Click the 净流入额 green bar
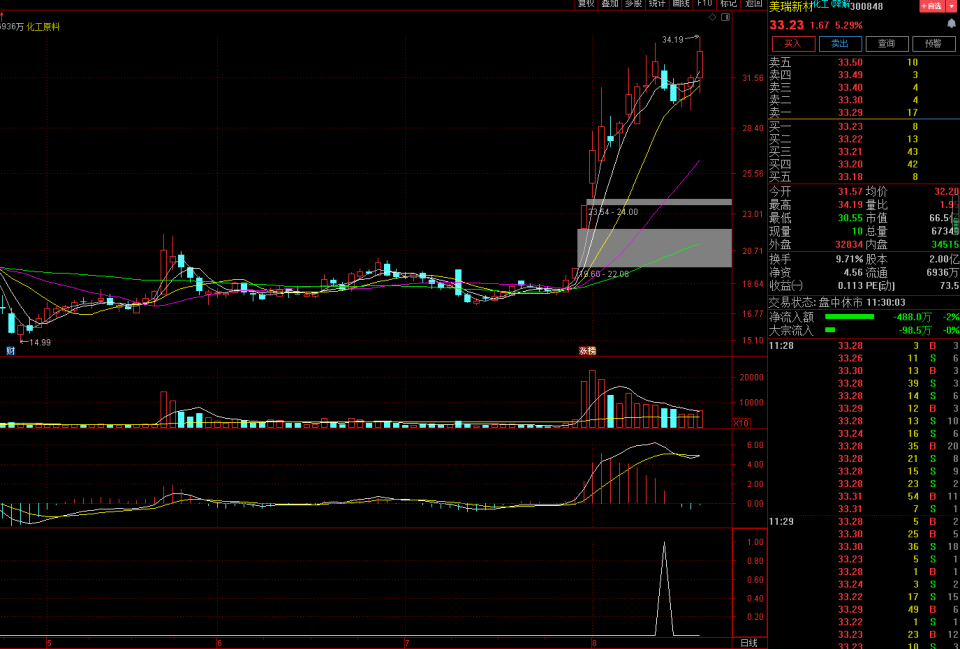The width and height of the screenshot is (960, 649). pos(849,317)
